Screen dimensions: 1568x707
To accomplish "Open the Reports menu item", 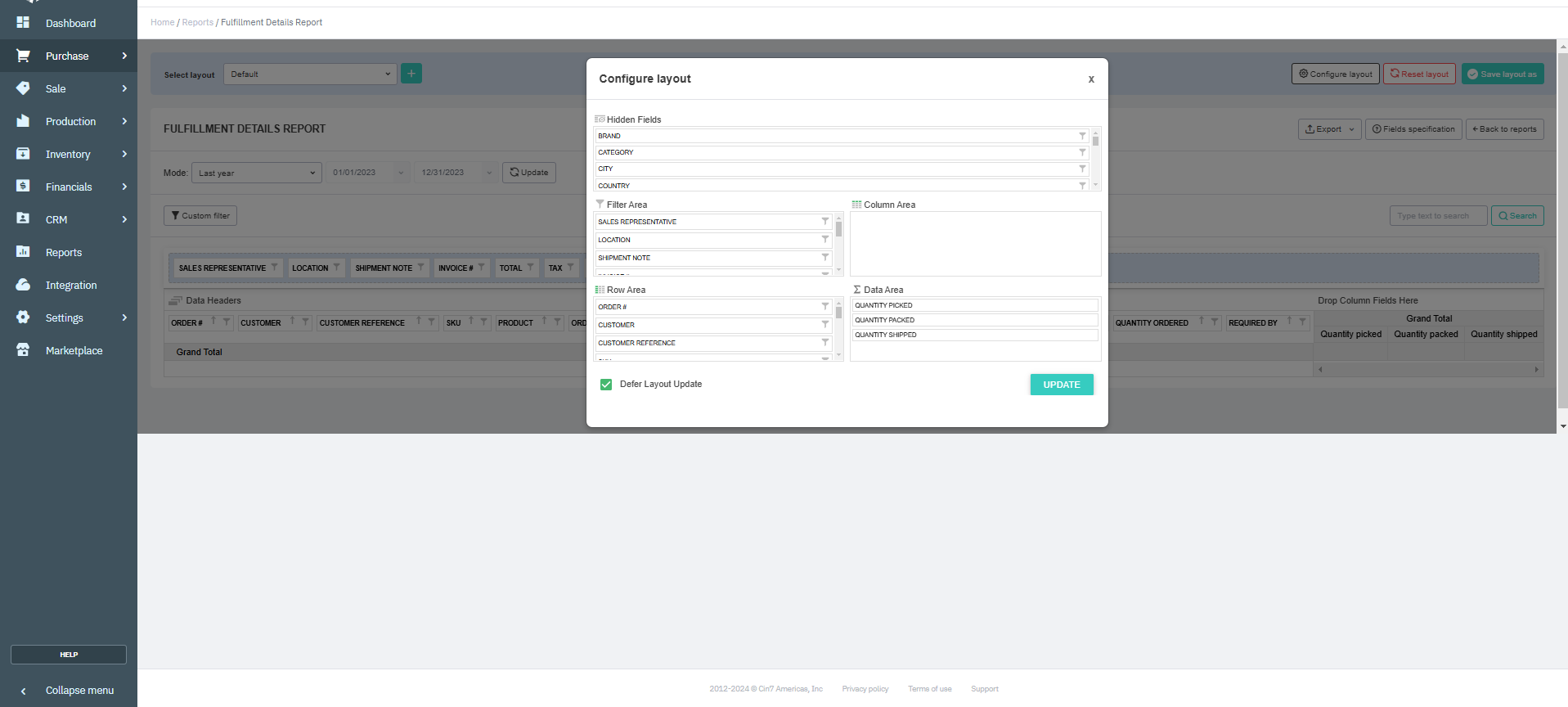I will pyautogui.click(x=64, y=253).
